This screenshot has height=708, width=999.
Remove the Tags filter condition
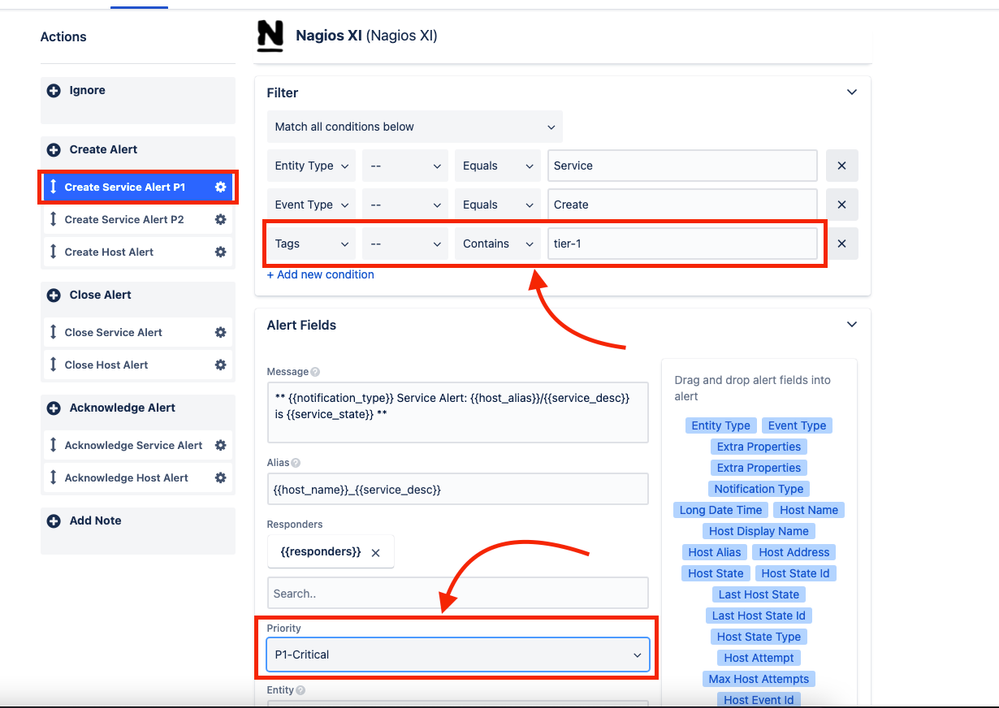coord(842,243)
